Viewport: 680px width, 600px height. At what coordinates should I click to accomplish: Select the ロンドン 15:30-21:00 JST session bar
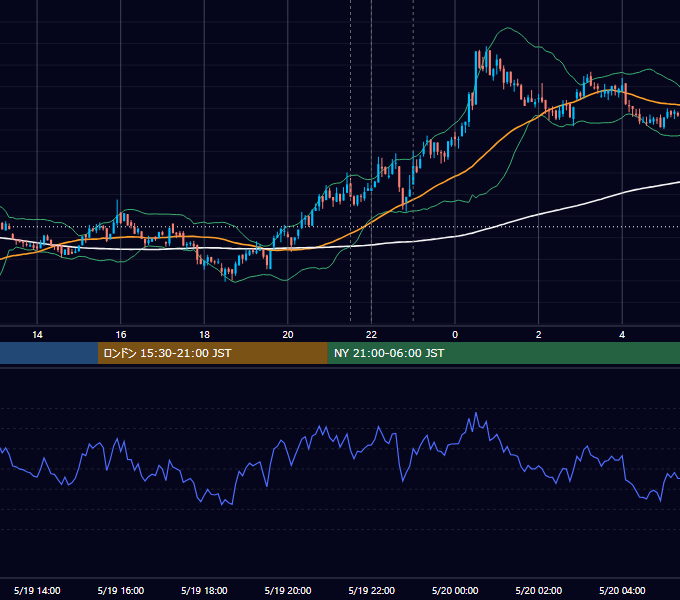[212, 353]
